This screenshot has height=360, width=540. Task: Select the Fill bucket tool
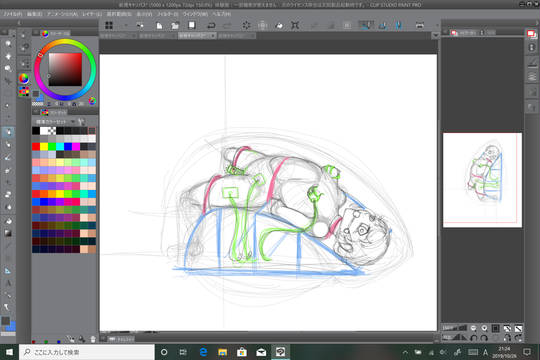point(8,221)
